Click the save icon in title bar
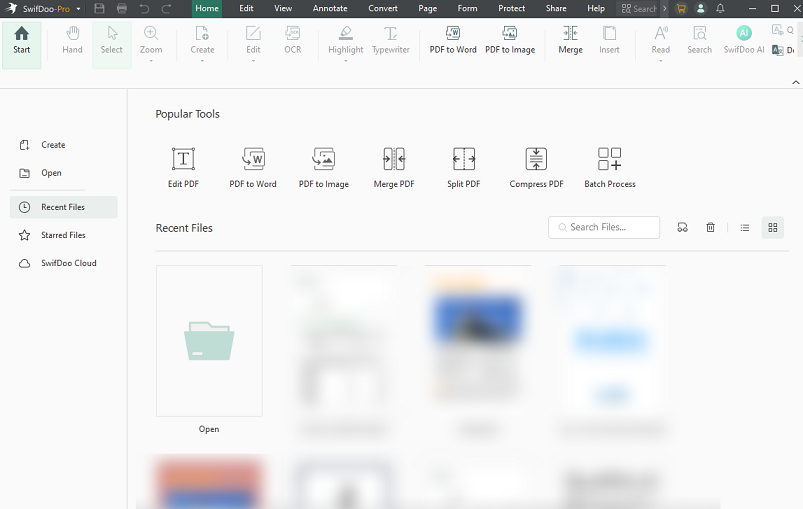Screen dimensions: 803x509 coord(99,9)
